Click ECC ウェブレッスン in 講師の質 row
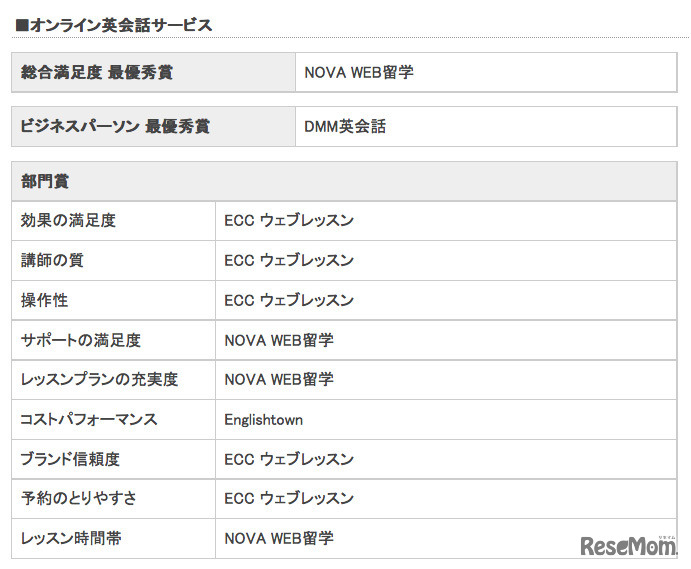Viewport: 691px width, 569px height. coord(289,260)
